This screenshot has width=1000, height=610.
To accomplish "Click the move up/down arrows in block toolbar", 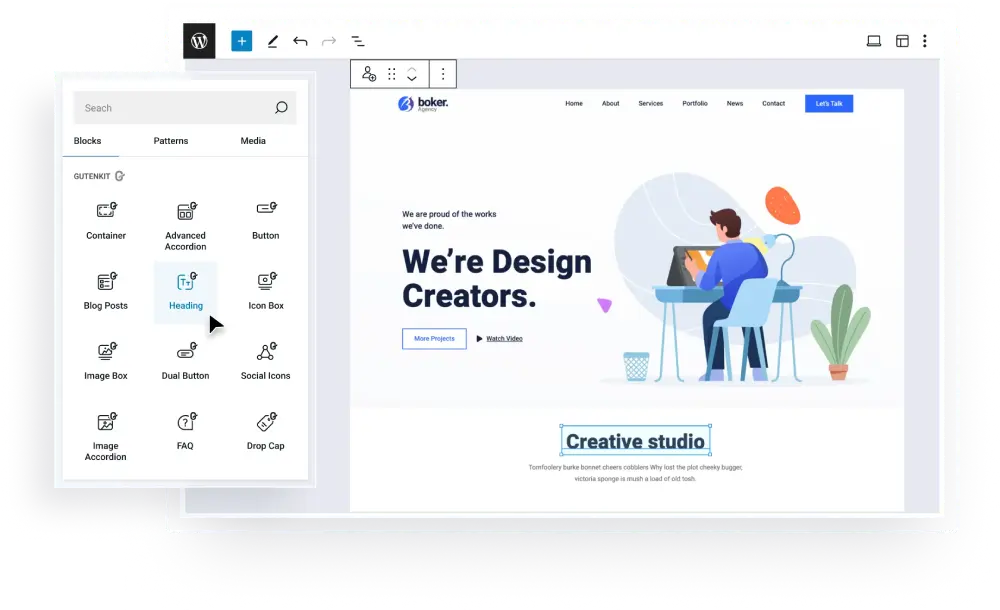I will (x=412, y=74).
